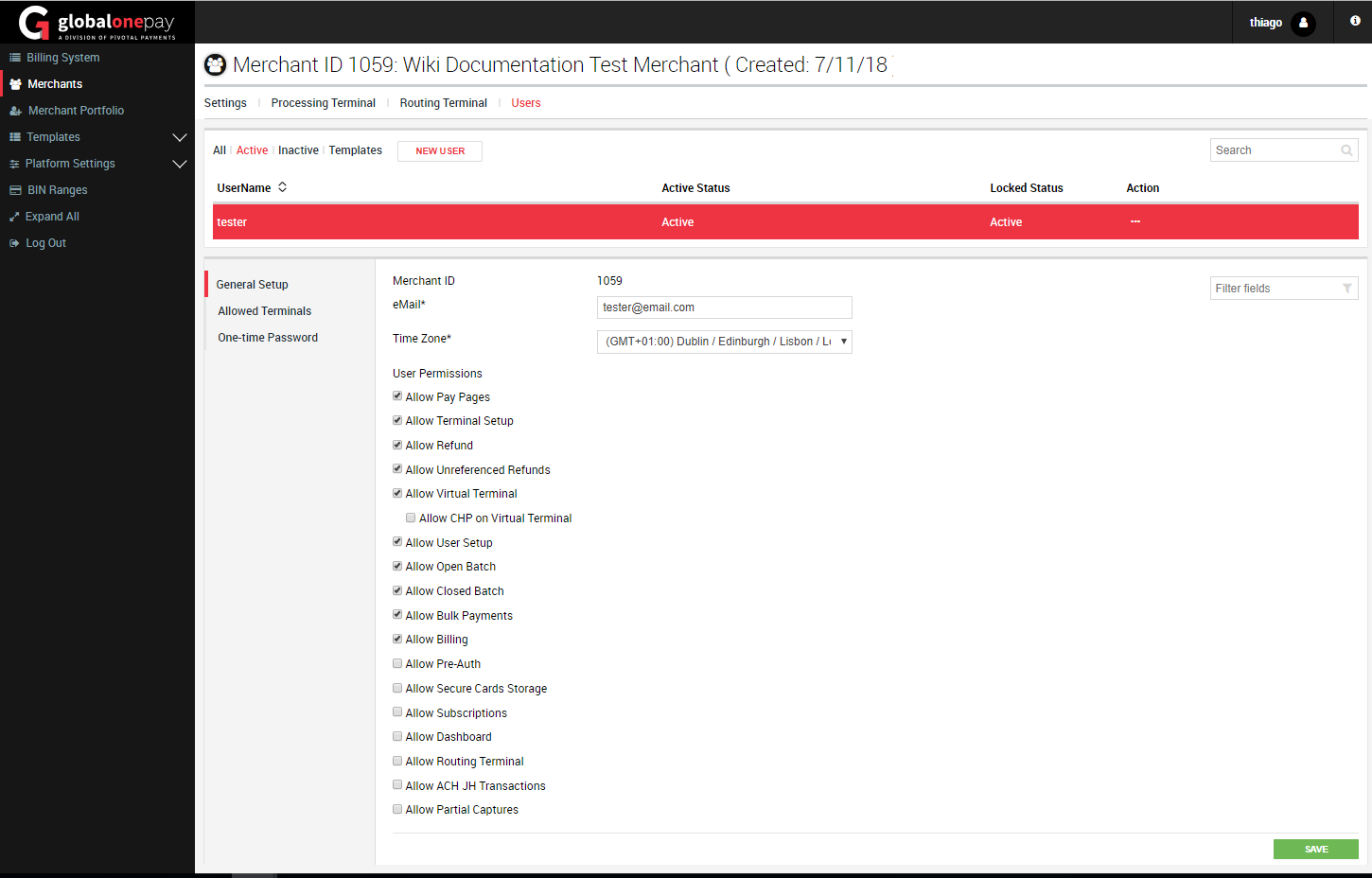This screenshot has width=1372, height=878.
Task: Enable Allow Partial Captures
Action: [x=397, y=809]
